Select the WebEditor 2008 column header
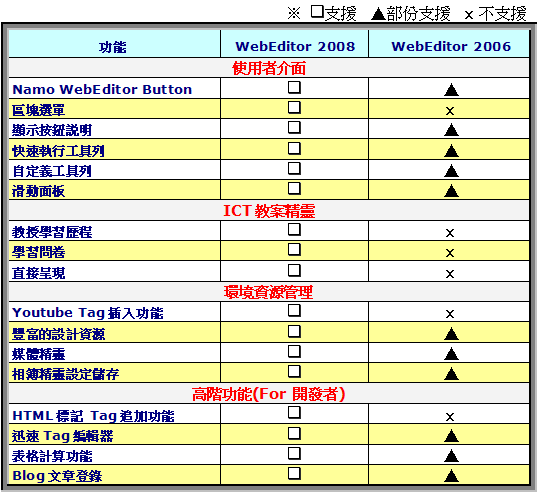 tap(295, 46)
